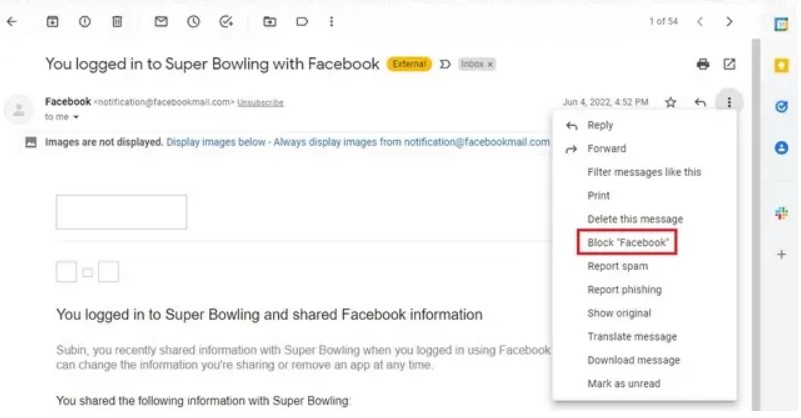Click the trash icon to delete conversation
Screen dimensions: 801x418
point(117,21)
